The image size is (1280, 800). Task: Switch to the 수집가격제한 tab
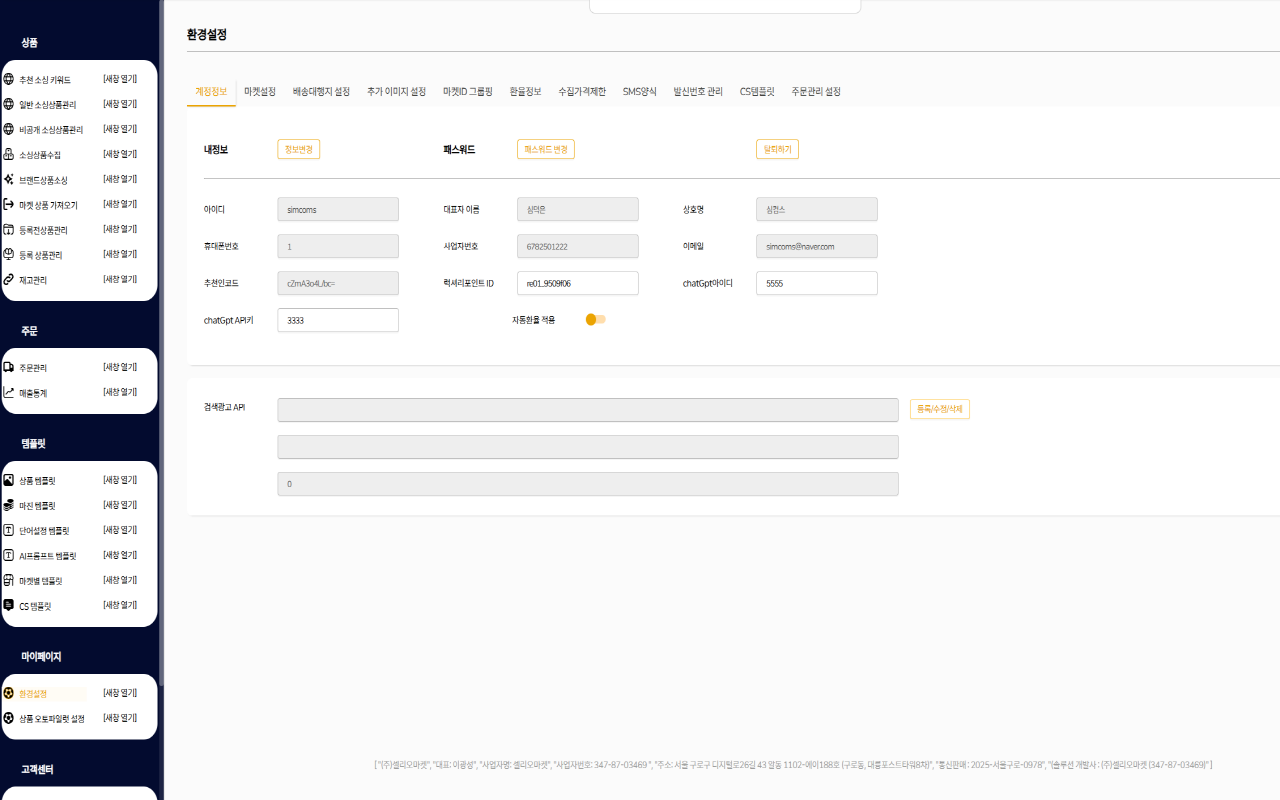tap(582, 92)
